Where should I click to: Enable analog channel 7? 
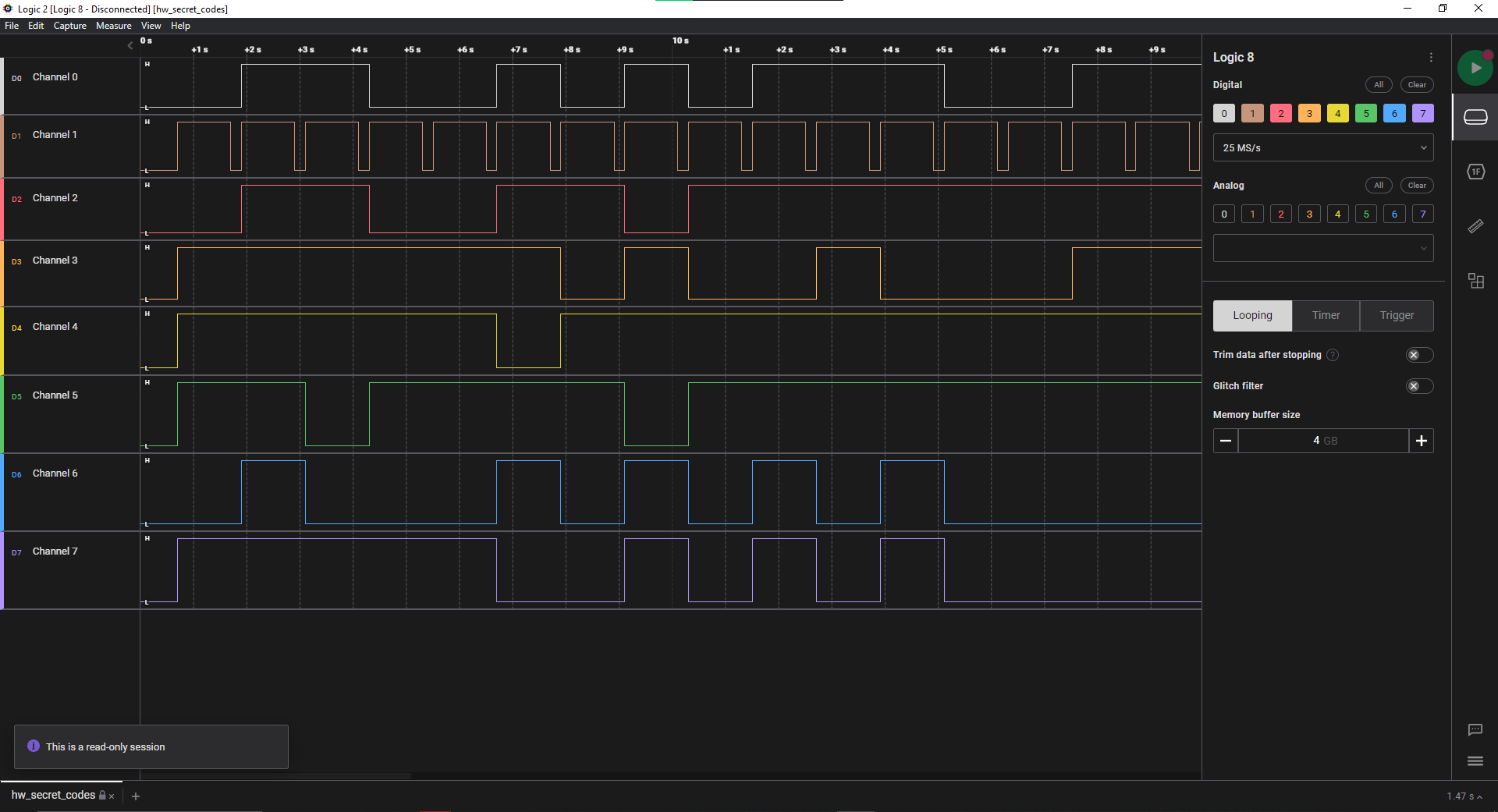(1423, 215)
